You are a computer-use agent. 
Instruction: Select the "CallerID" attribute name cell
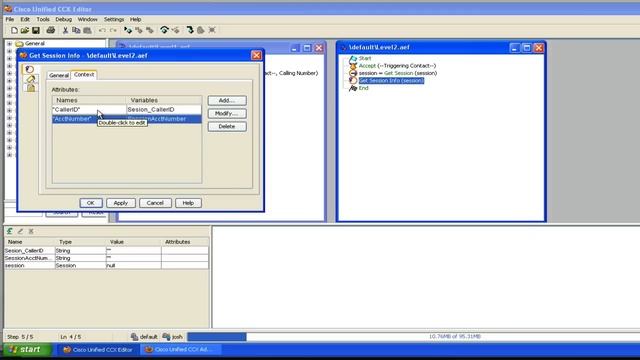point(89,109)
